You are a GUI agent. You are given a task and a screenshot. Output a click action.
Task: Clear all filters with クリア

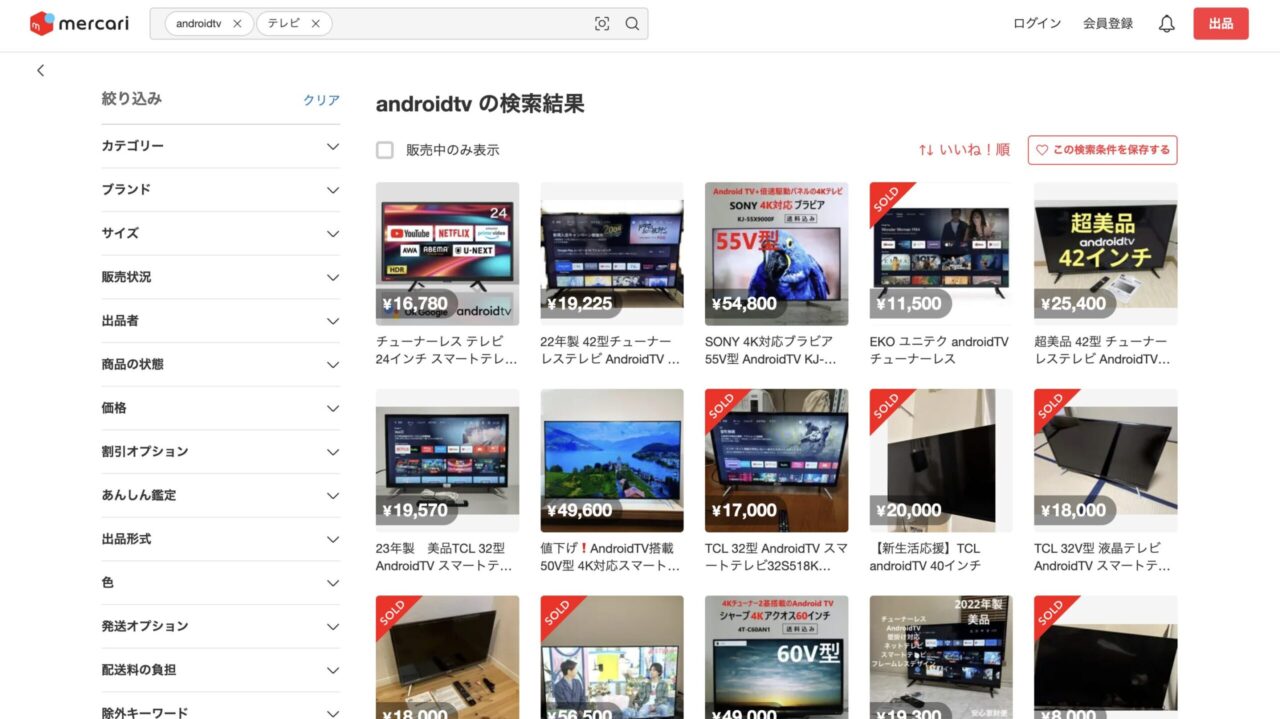tap(321, 100)
